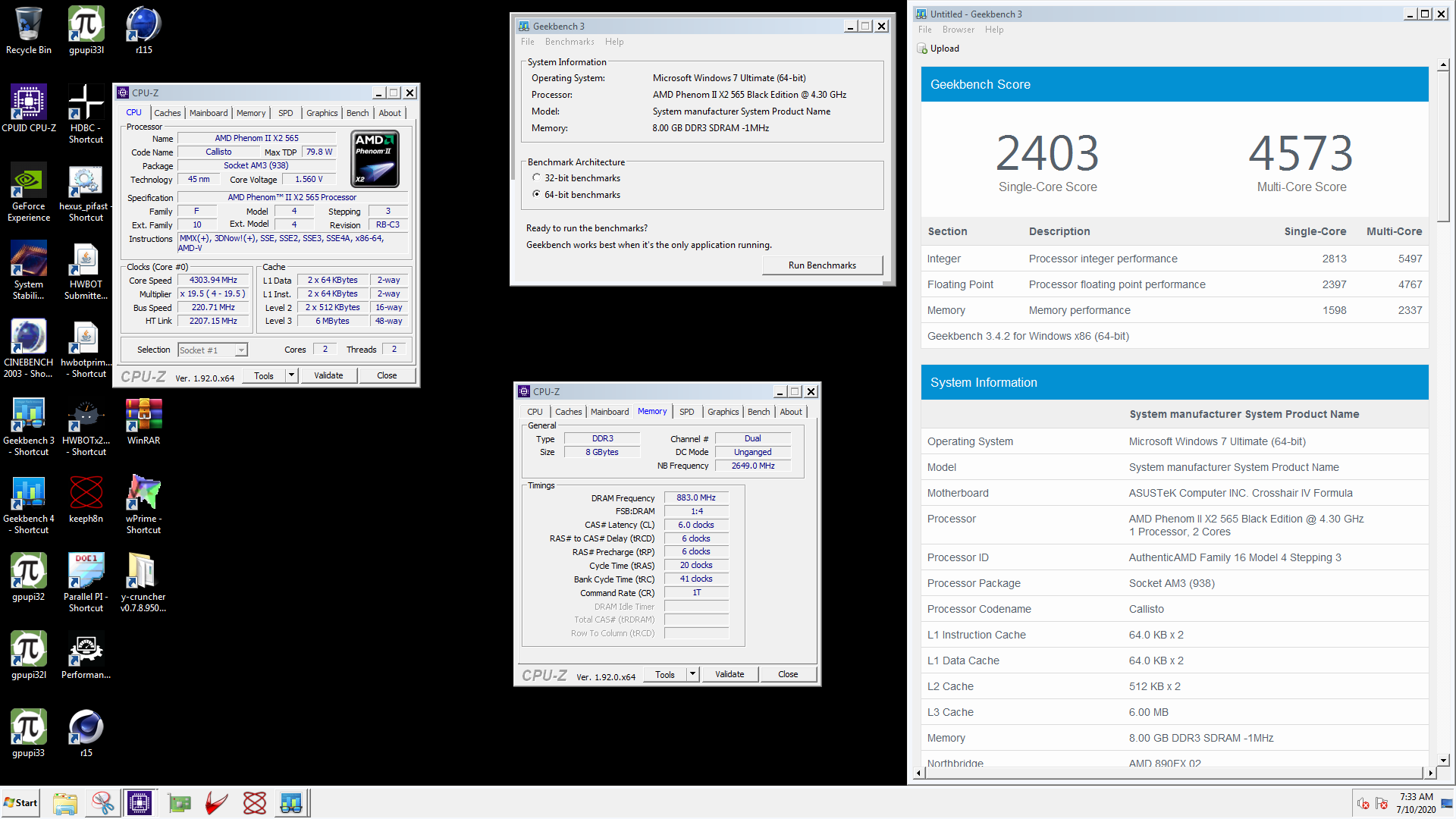Viewport: 1456px width, 819px height.
Task: Launch hexus_pifast shortcut icon
Action: 86,192
